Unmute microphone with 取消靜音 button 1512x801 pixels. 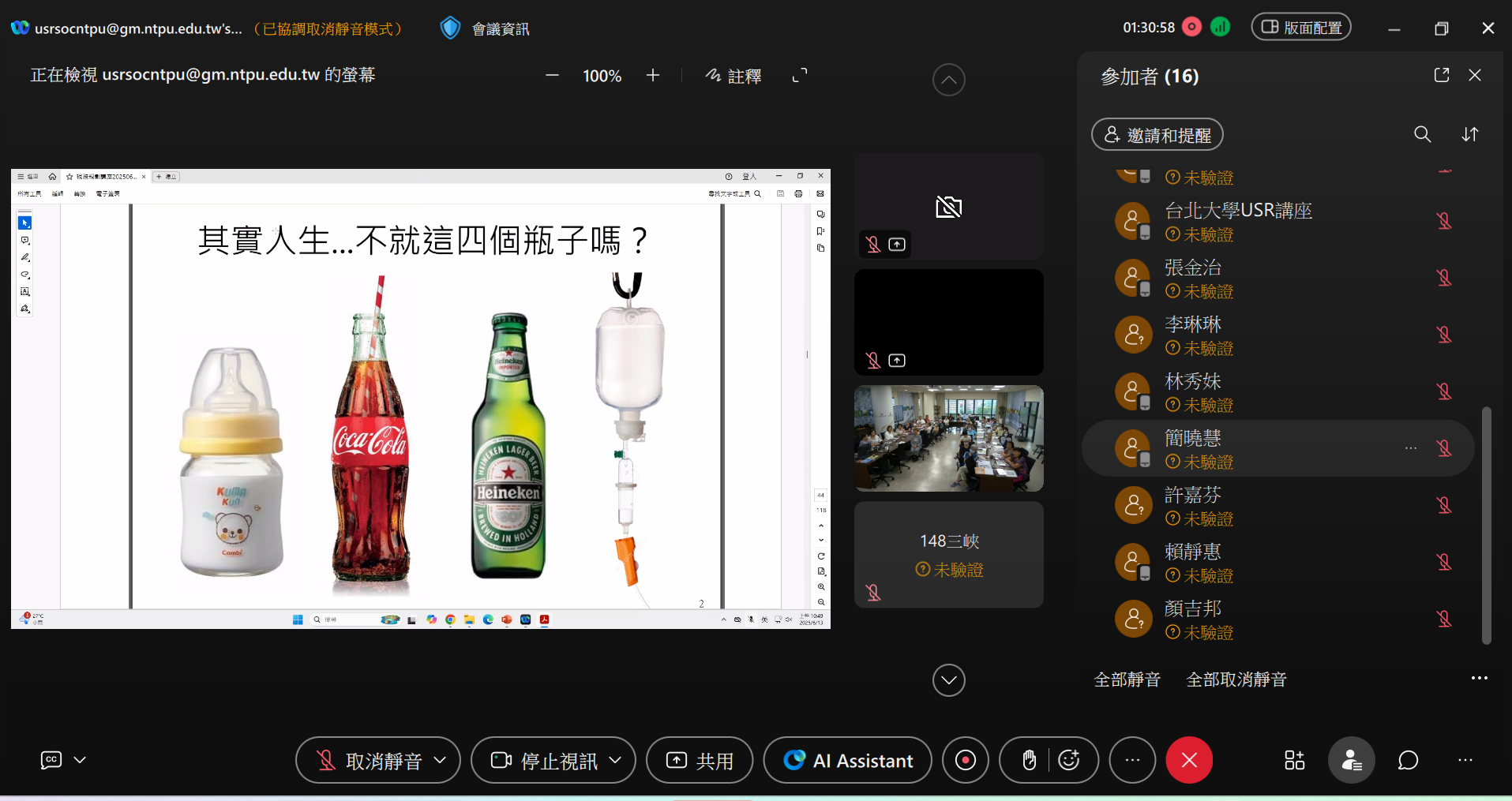(x=369, y=761)
